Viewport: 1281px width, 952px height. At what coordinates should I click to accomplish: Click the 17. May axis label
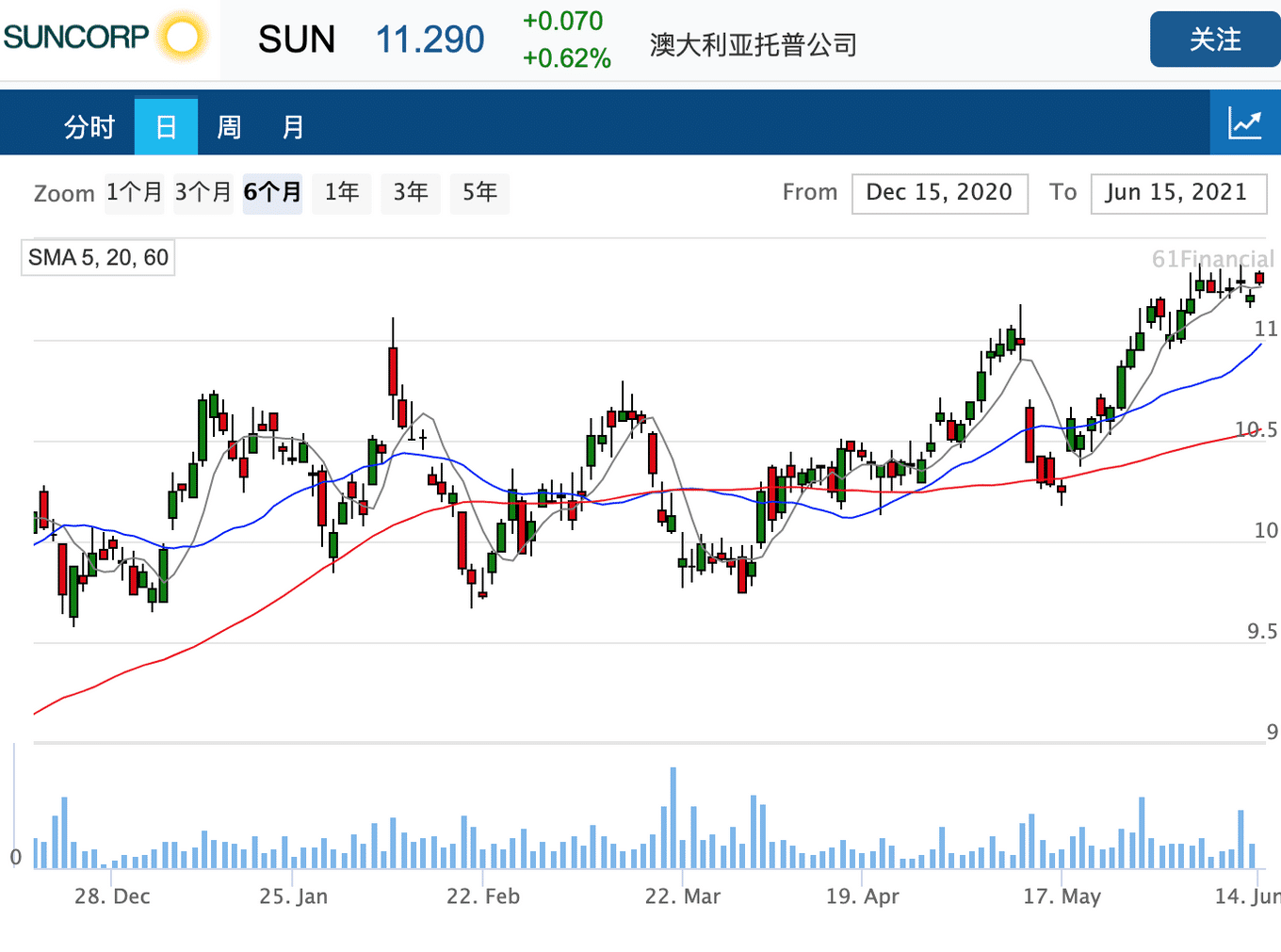(x=1062, y=896)
